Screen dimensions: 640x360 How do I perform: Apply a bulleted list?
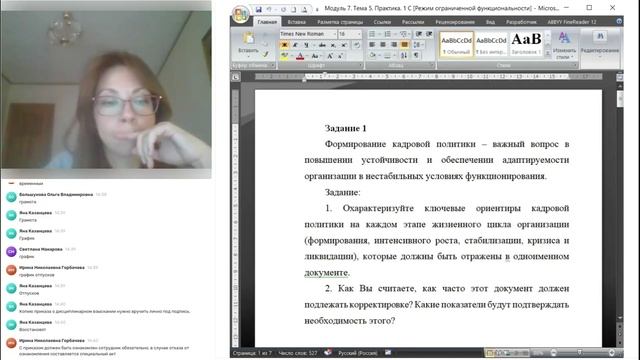pos(373,34)
